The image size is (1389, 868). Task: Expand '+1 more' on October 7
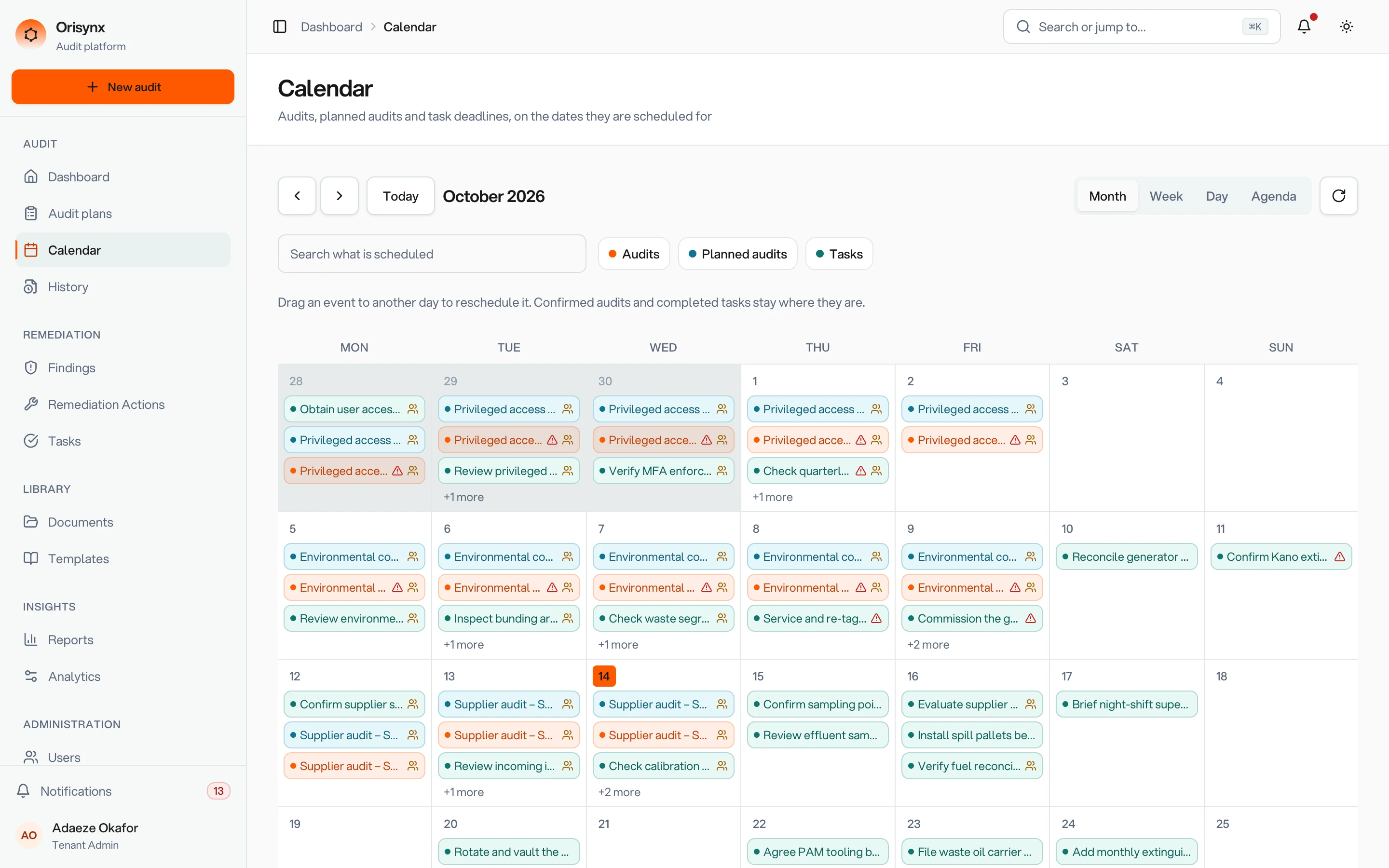618,645
